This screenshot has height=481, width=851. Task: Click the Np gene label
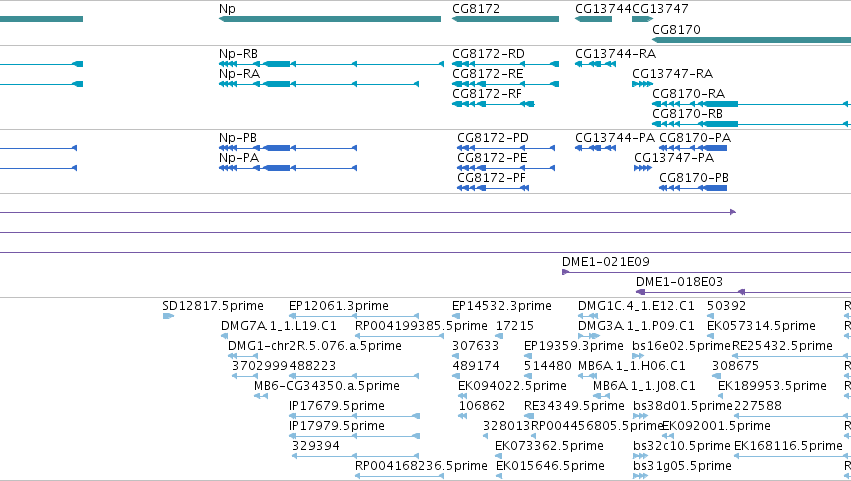pyautogui.click(x=227, y=9)
